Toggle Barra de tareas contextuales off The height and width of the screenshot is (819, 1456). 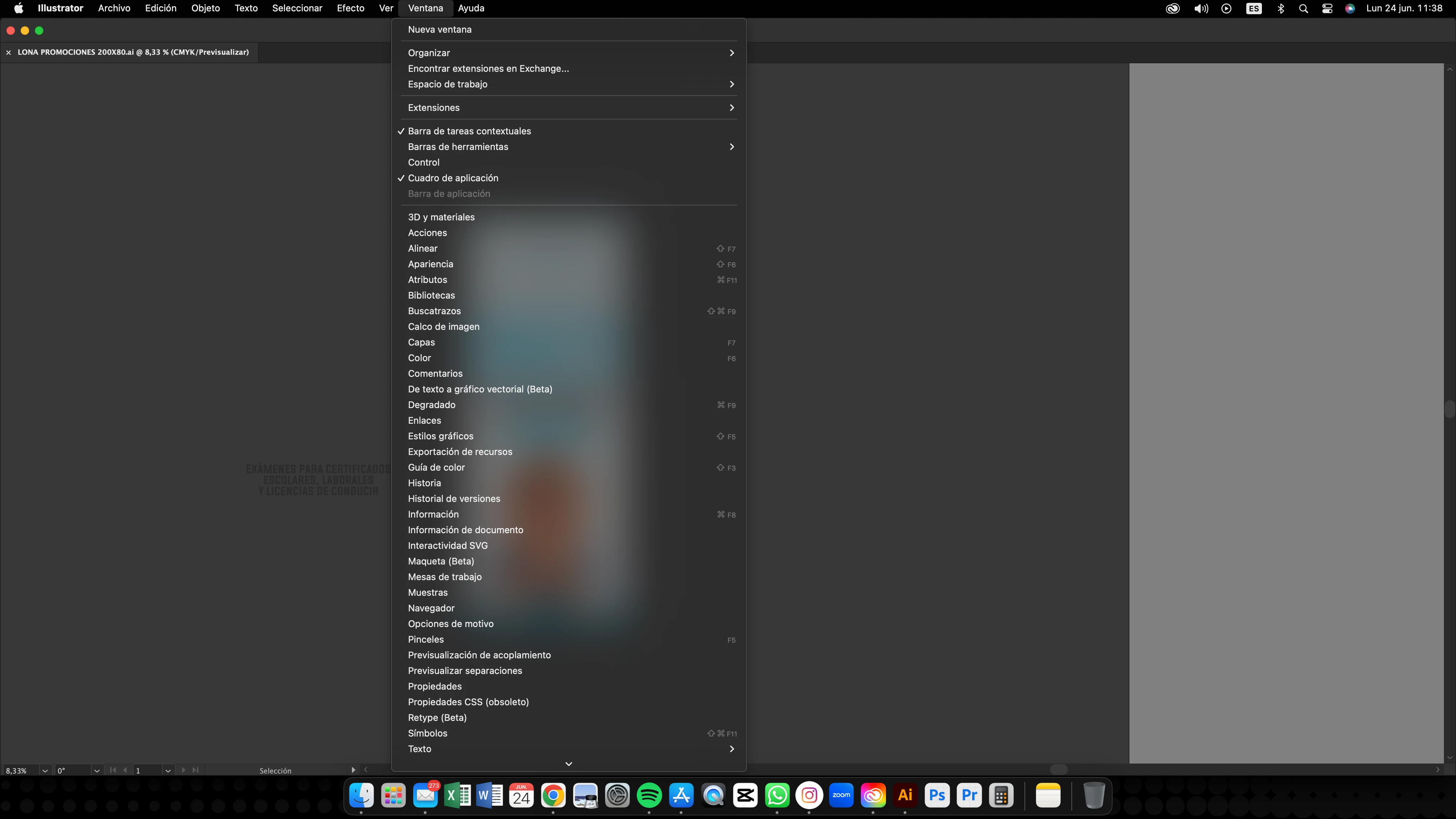point(469,131)
